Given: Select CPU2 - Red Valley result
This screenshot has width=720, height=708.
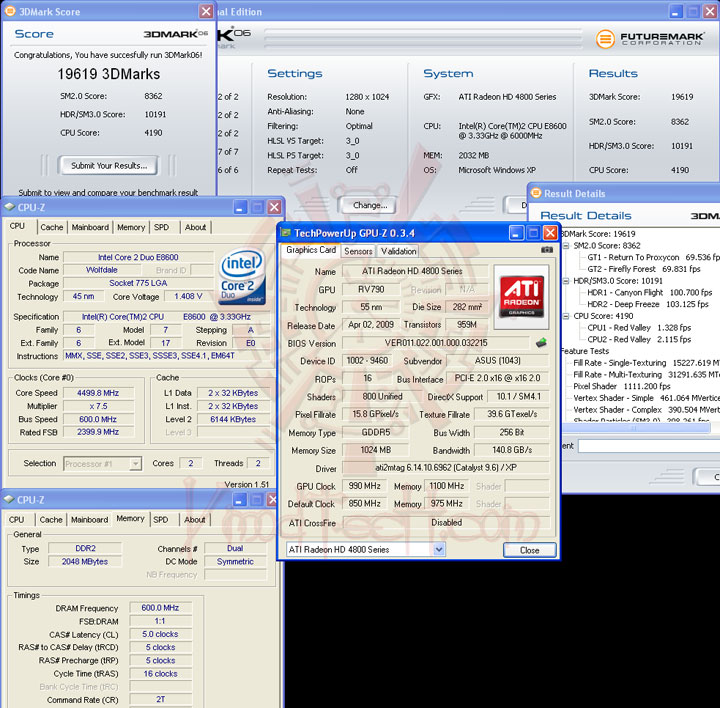Looking at the screenshot, I should click(639, 339).
